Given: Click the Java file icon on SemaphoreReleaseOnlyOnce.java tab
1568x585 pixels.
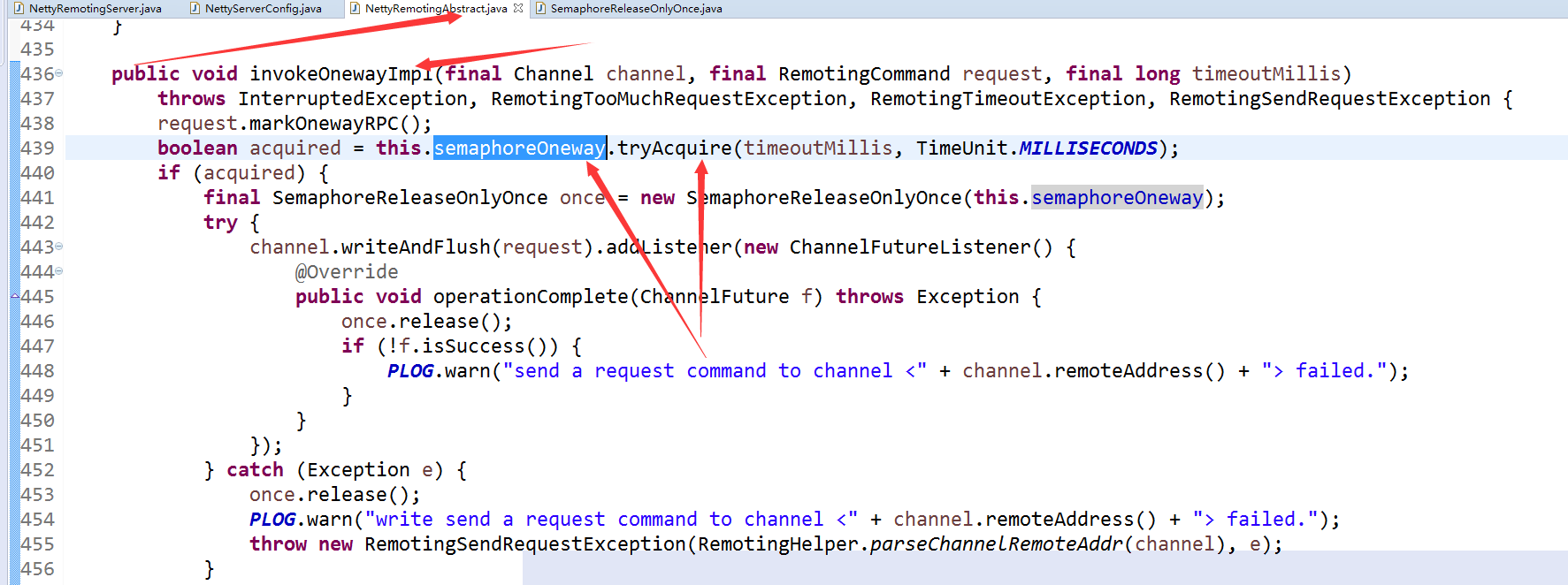Looking at the screenshot, I should point(540,9).
